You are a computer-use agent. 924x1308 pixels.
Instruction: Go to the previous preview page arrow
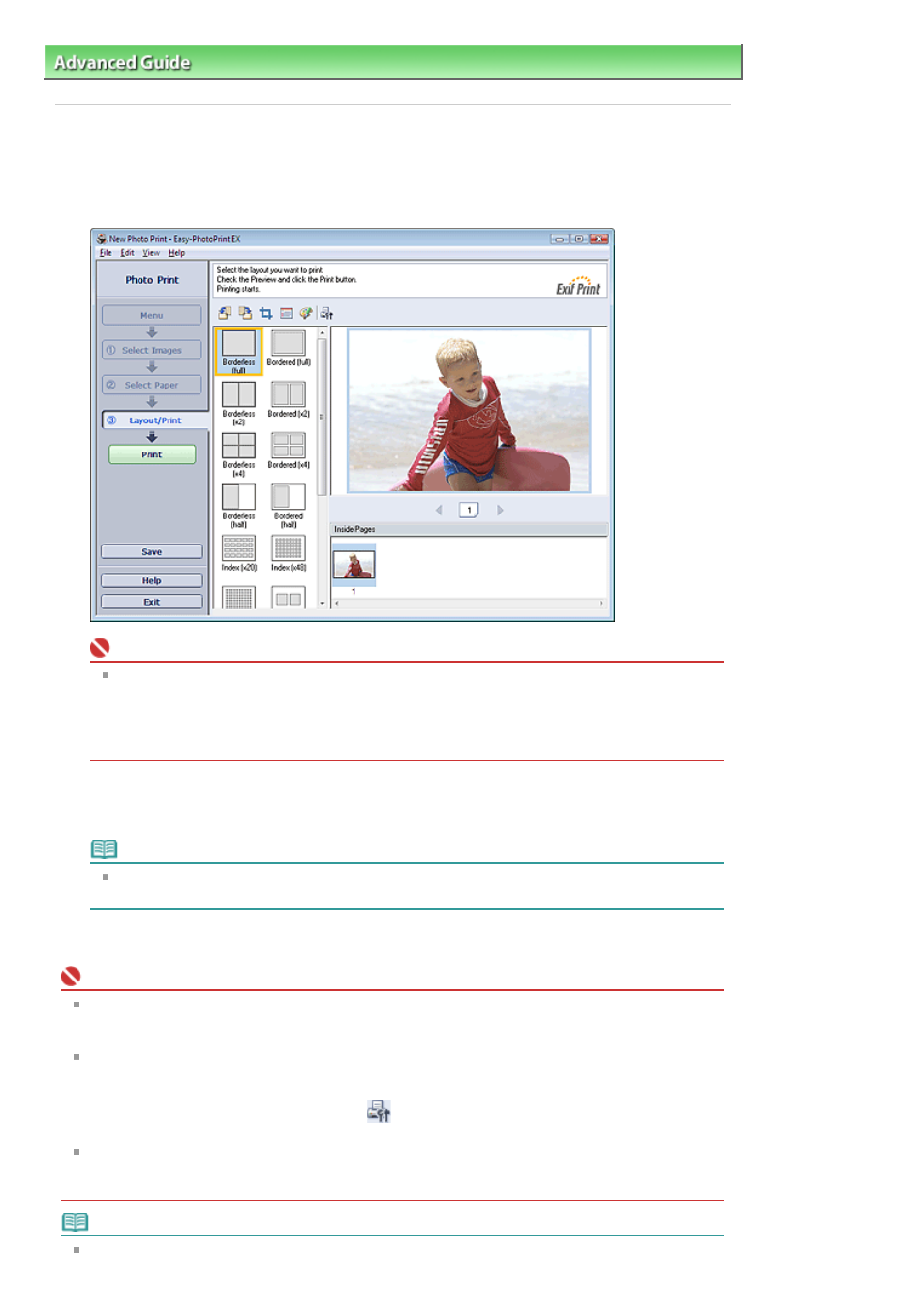point(439,510)
